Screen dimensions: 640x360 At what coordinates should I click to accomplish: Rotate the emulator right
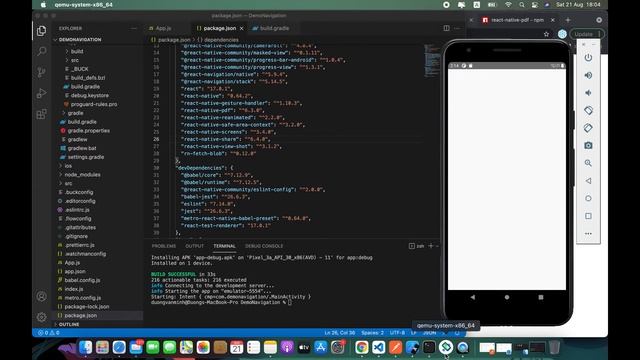point(588,128)
